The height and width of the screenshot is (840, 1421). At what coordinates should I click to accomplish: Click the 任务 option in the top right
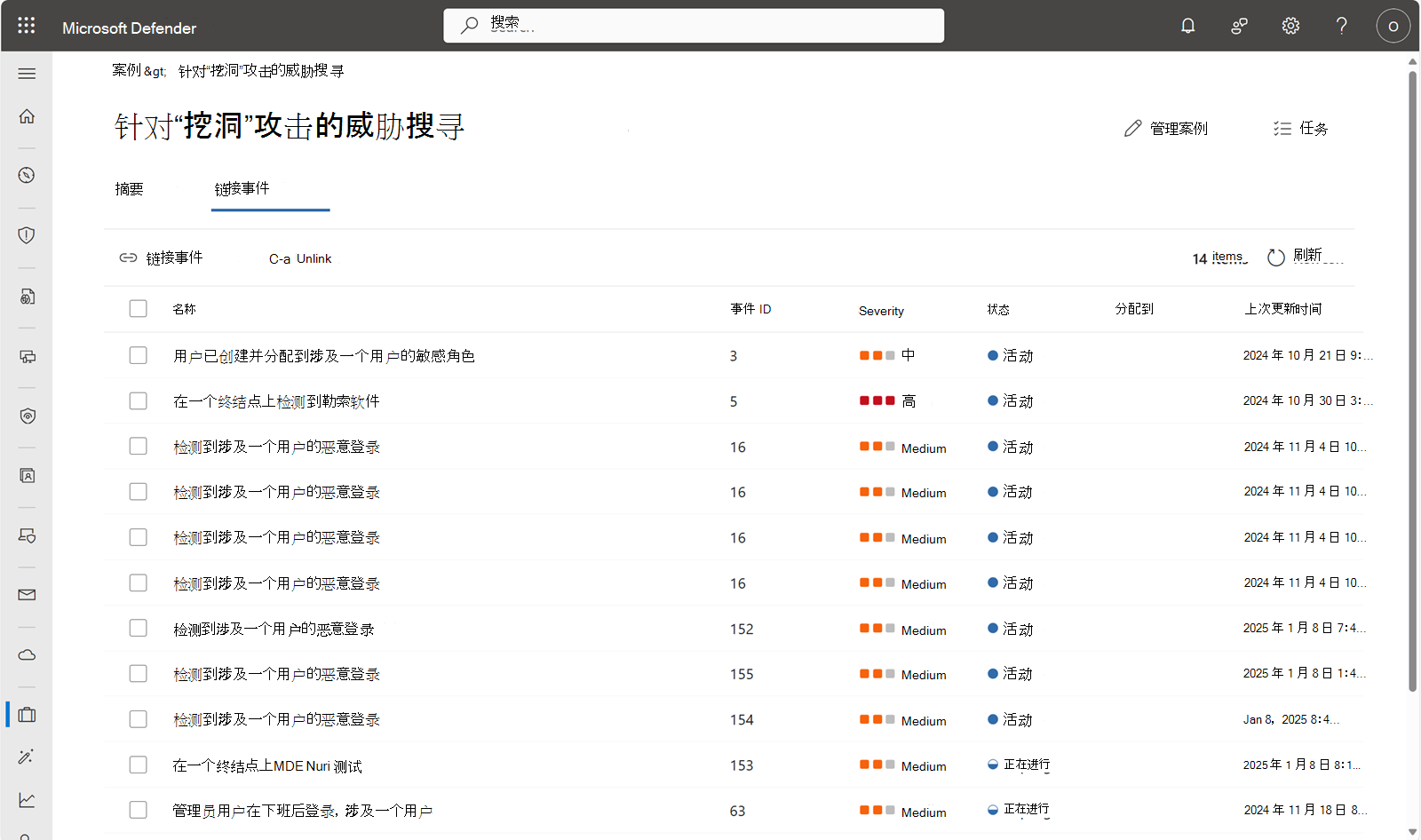[x=1299, y=128]
